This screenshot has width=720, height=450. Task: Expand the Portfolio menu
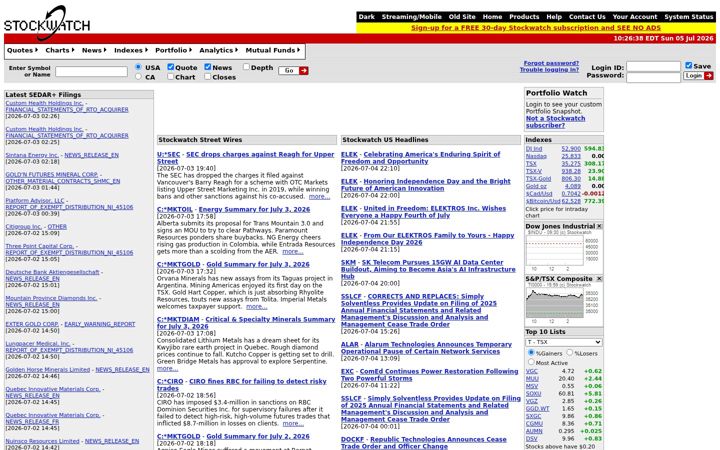point(174,51)
